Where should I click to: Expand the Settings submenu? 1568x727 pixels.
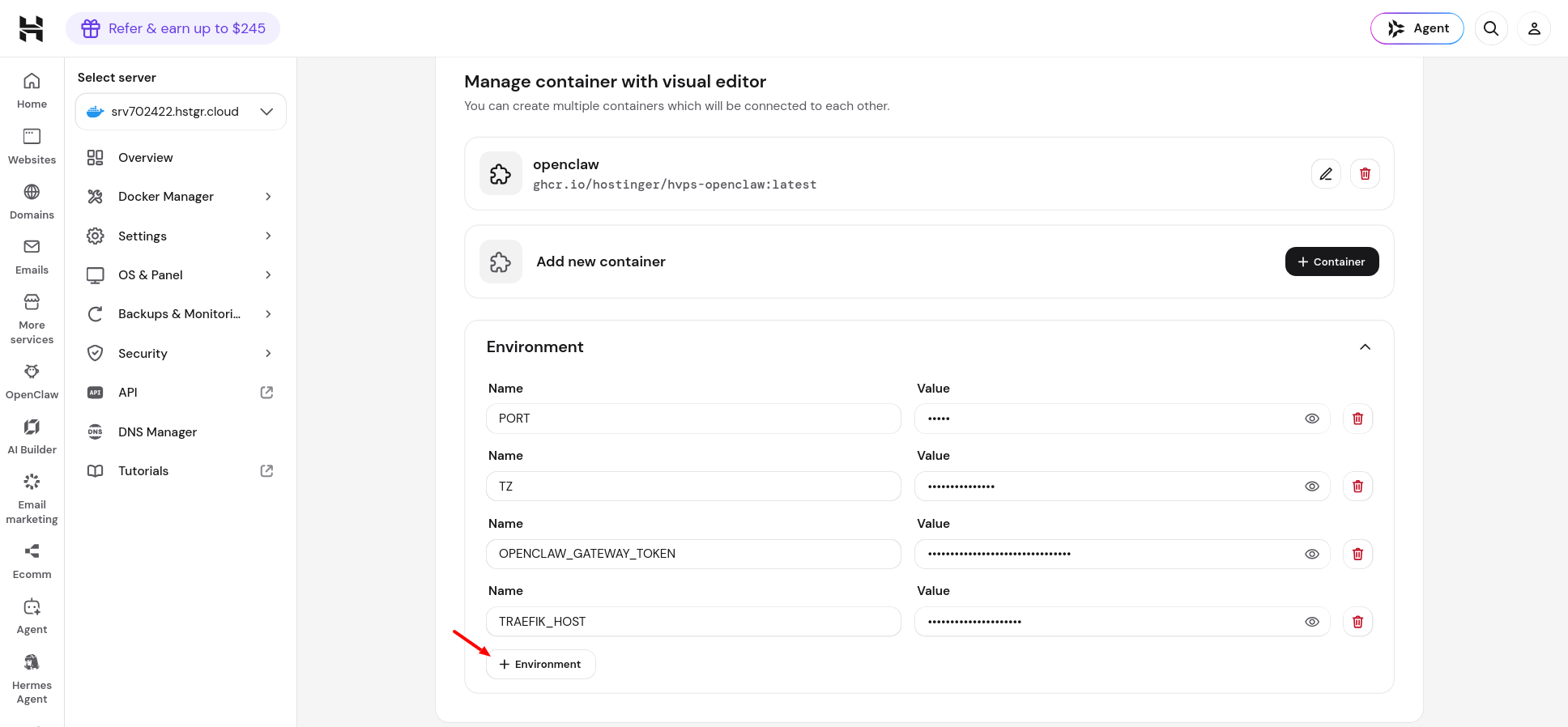pos(268,236)
